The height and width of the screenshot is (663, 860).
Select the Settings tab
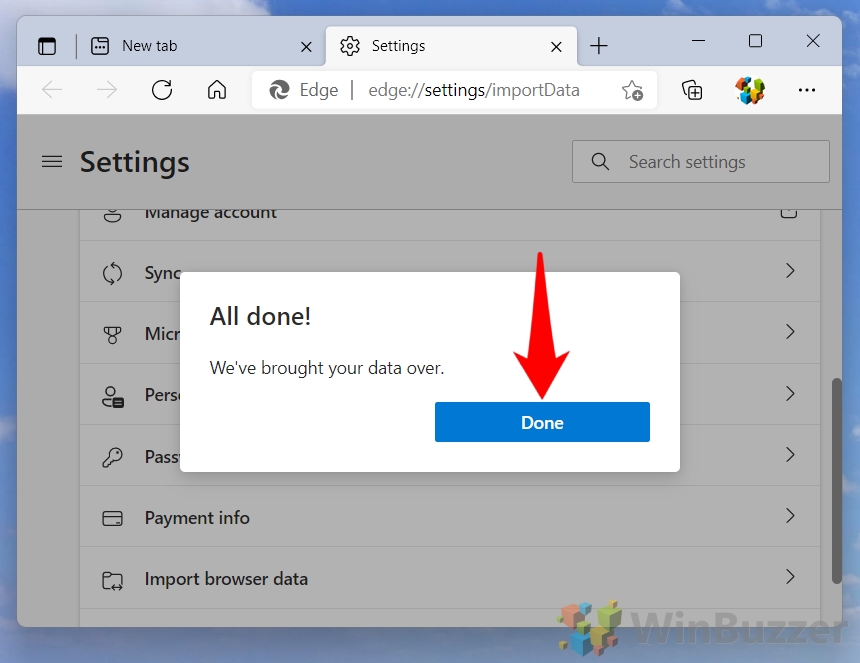(x=451, y=46)
